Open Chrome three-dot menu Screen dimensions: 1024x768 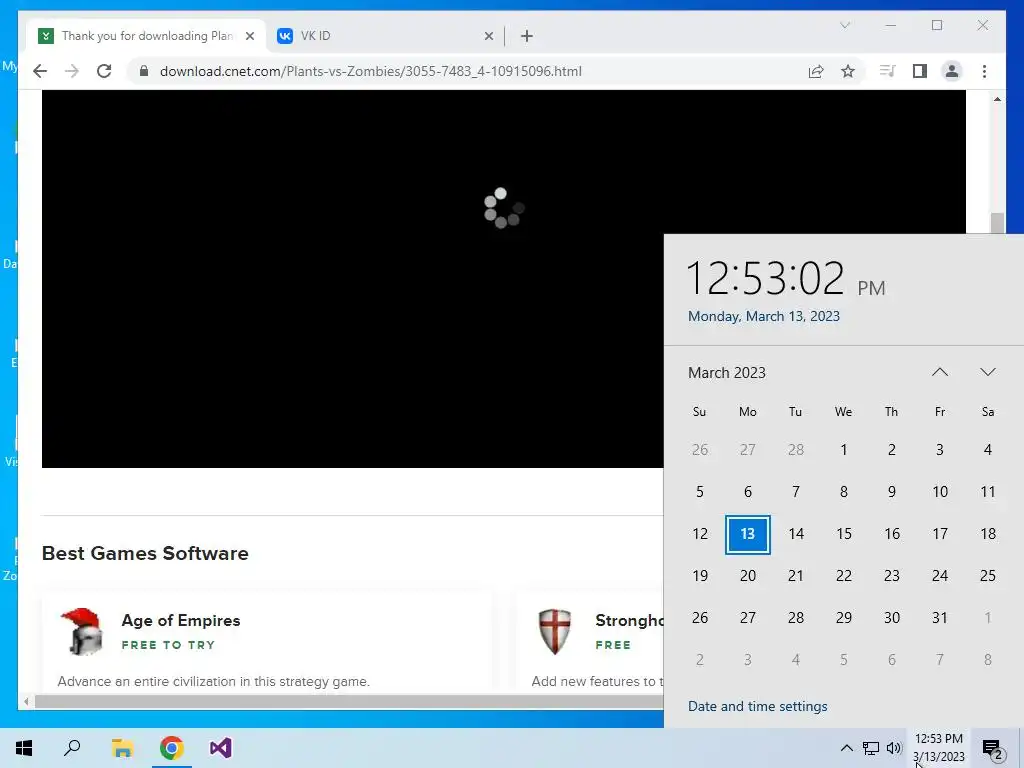pos(984,71)
